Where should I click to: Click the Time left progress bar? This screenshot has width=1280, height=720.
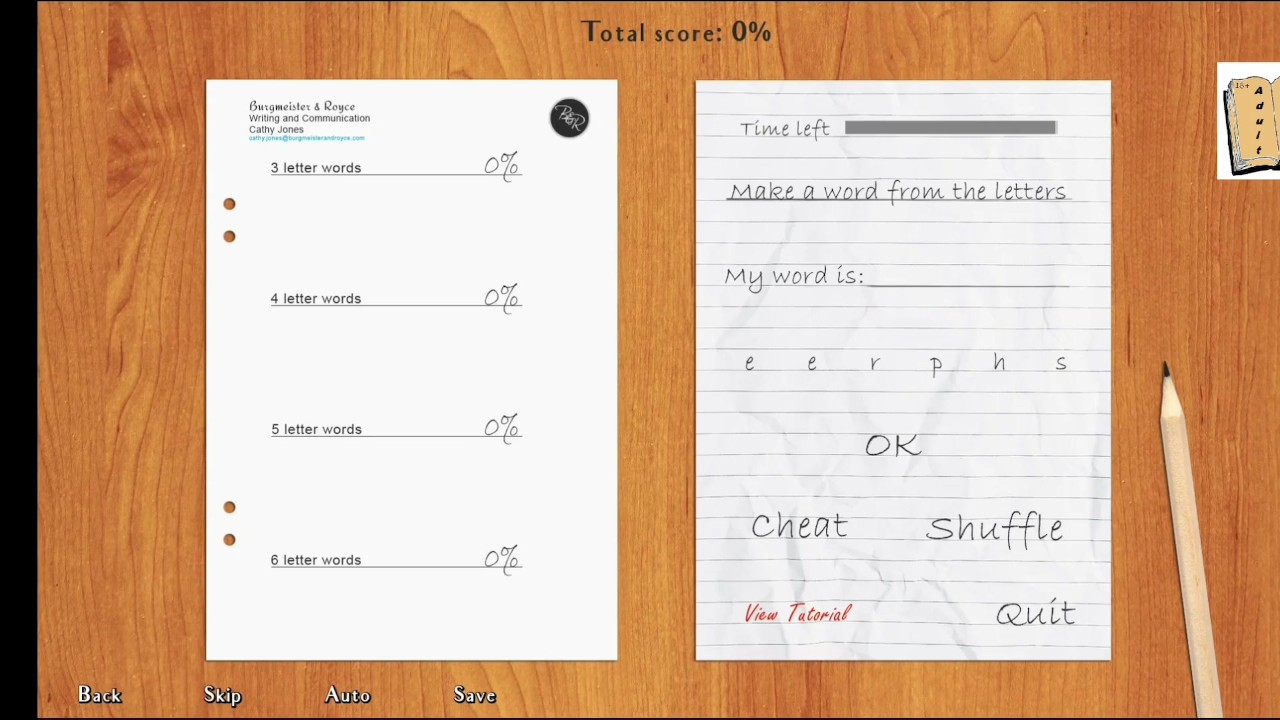[x=950, y=128]
